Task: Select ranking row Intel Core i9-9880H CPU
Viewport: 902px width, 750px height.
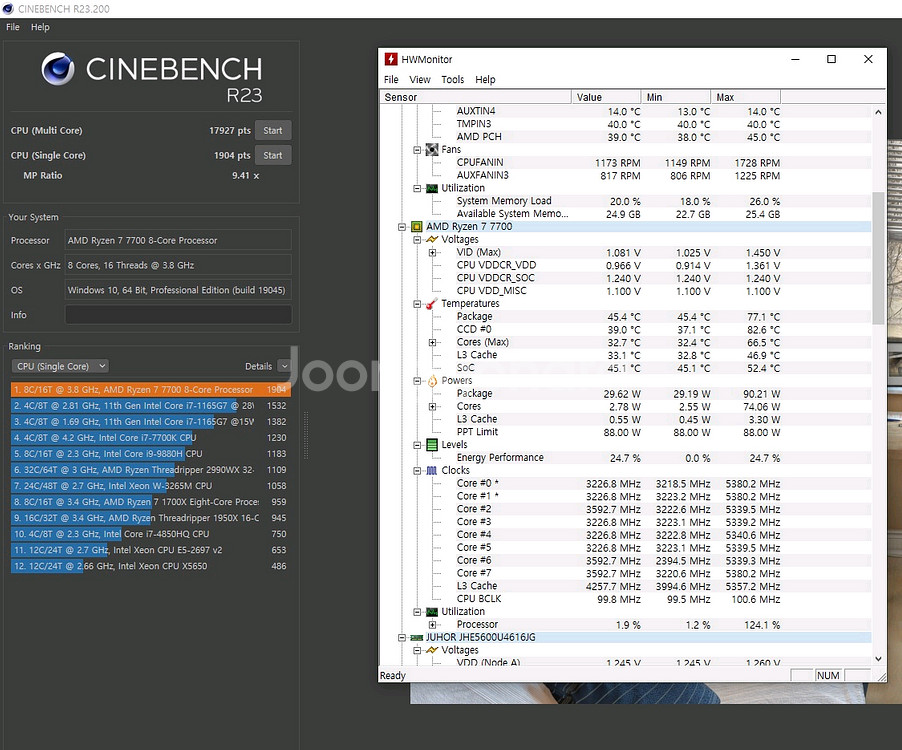Action: coord(151,454)
